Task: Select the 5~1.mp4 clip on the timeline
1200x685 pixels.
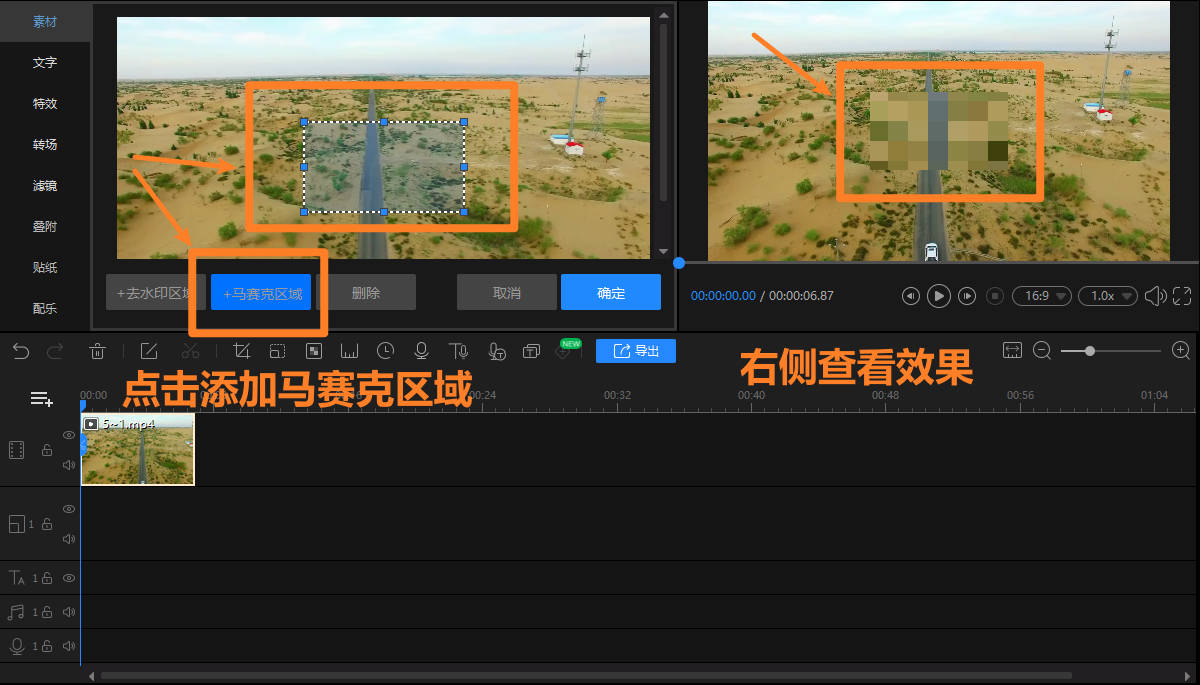Action: pos(138,451)
